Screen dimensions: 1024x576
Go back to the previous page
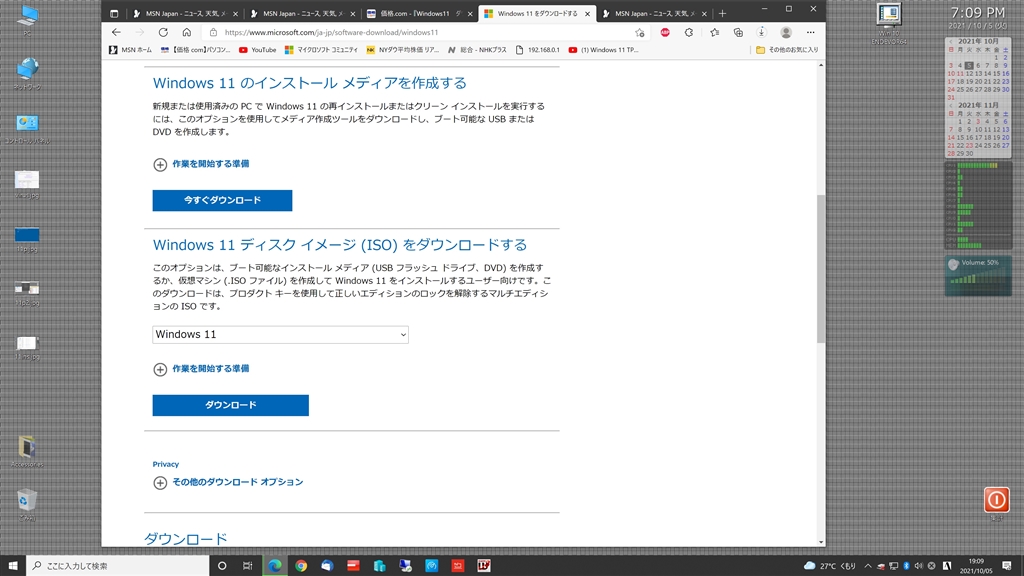point(116,32)
